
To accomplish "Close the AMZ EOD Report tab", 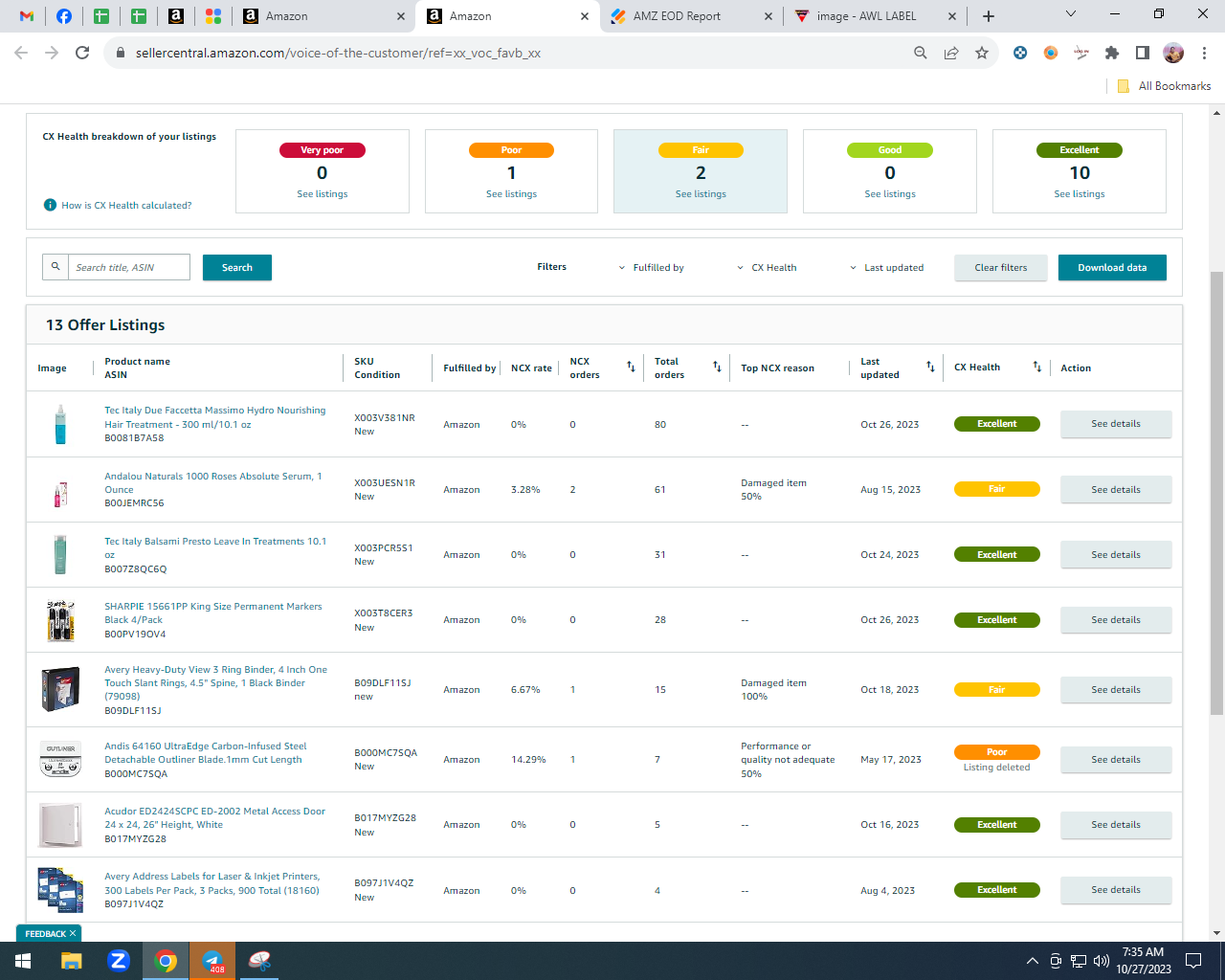I will click(768, 16).
